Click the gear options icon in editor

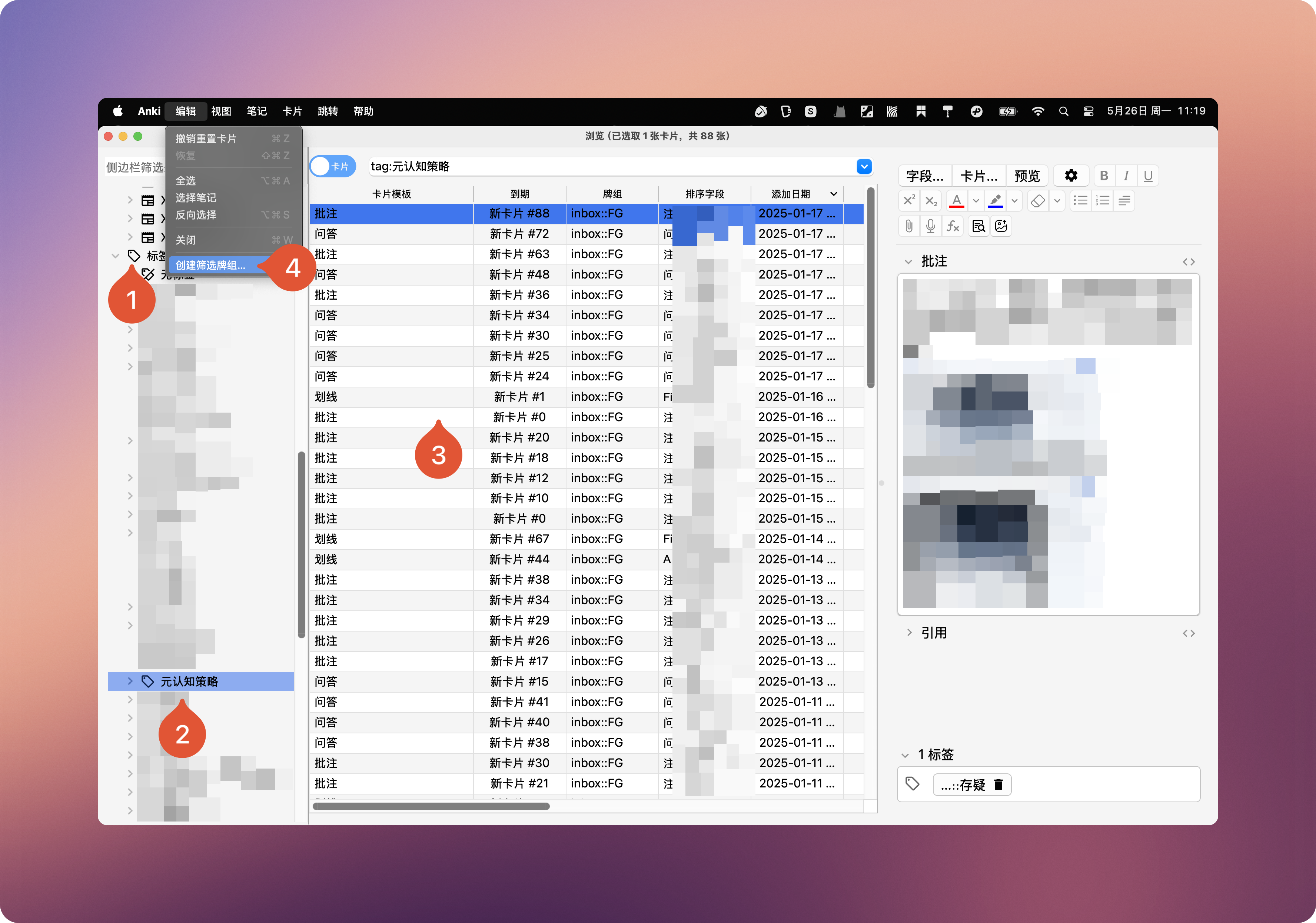1071,176
